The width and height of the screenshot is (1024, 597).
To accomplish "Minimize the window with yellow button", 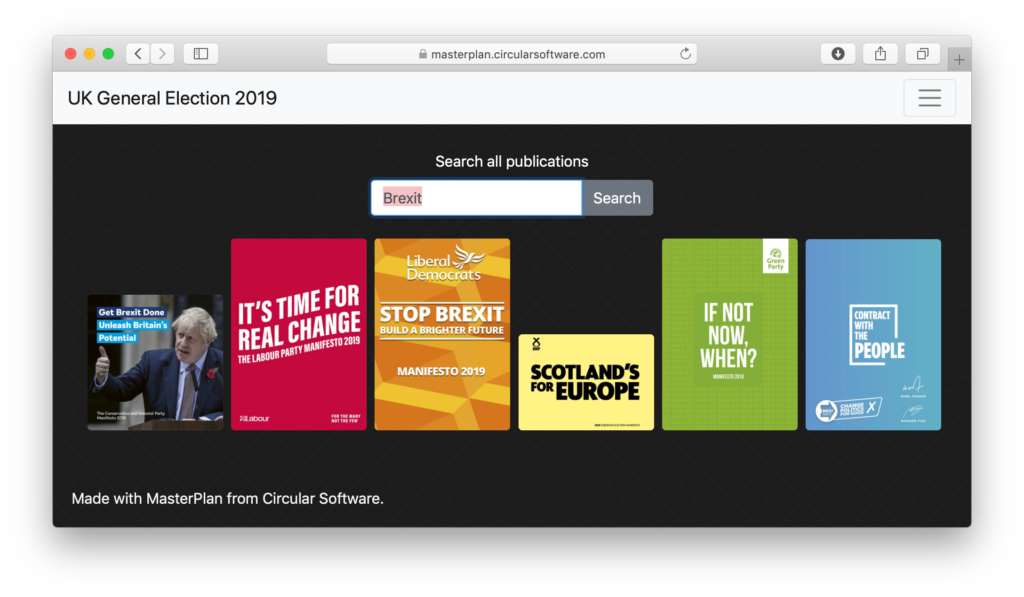I will pyautogui.click(x=89, y=54).
